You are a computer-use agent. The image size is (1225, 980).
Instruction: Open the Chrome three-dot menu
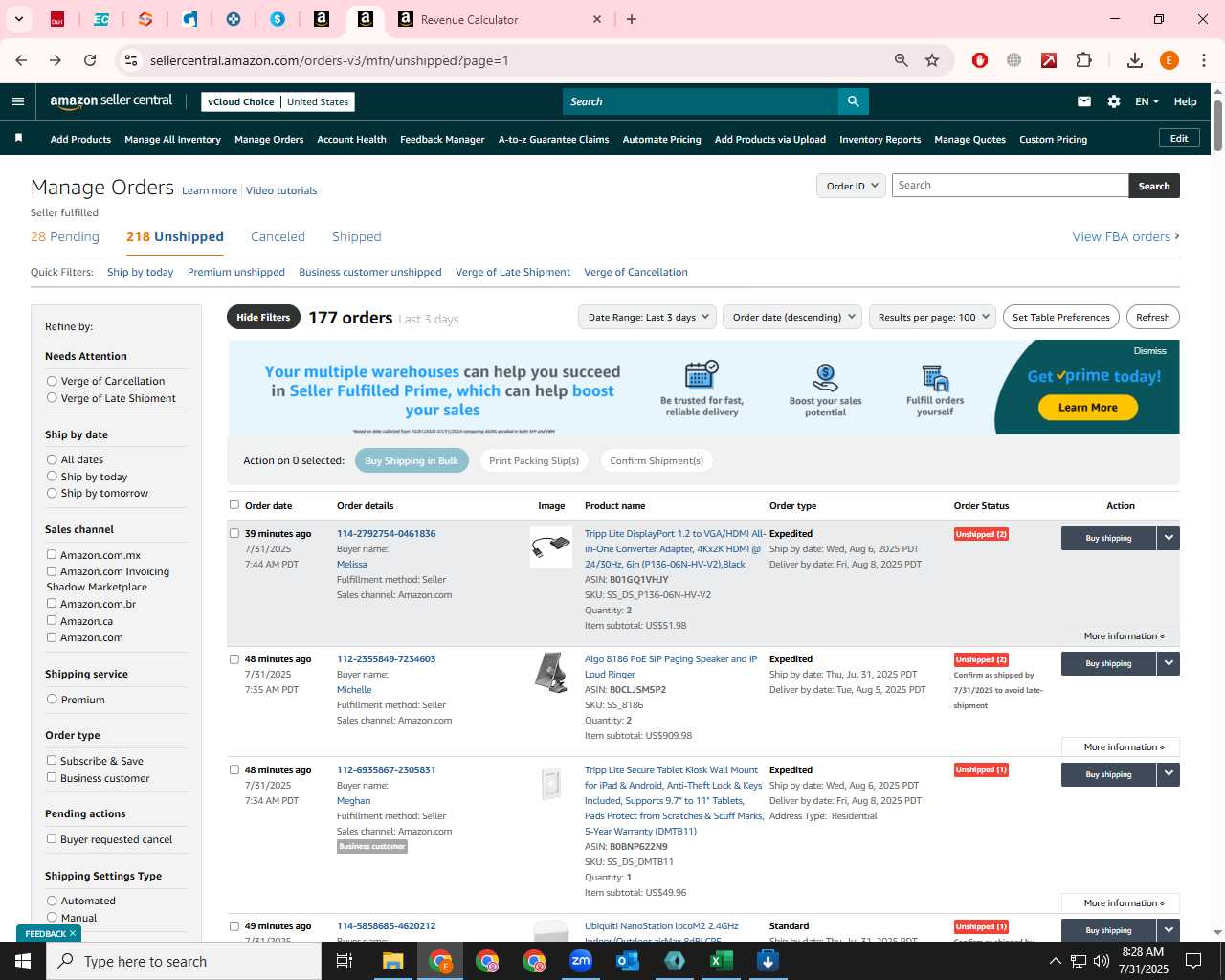pyautogui.click(x=1204, y=60)
